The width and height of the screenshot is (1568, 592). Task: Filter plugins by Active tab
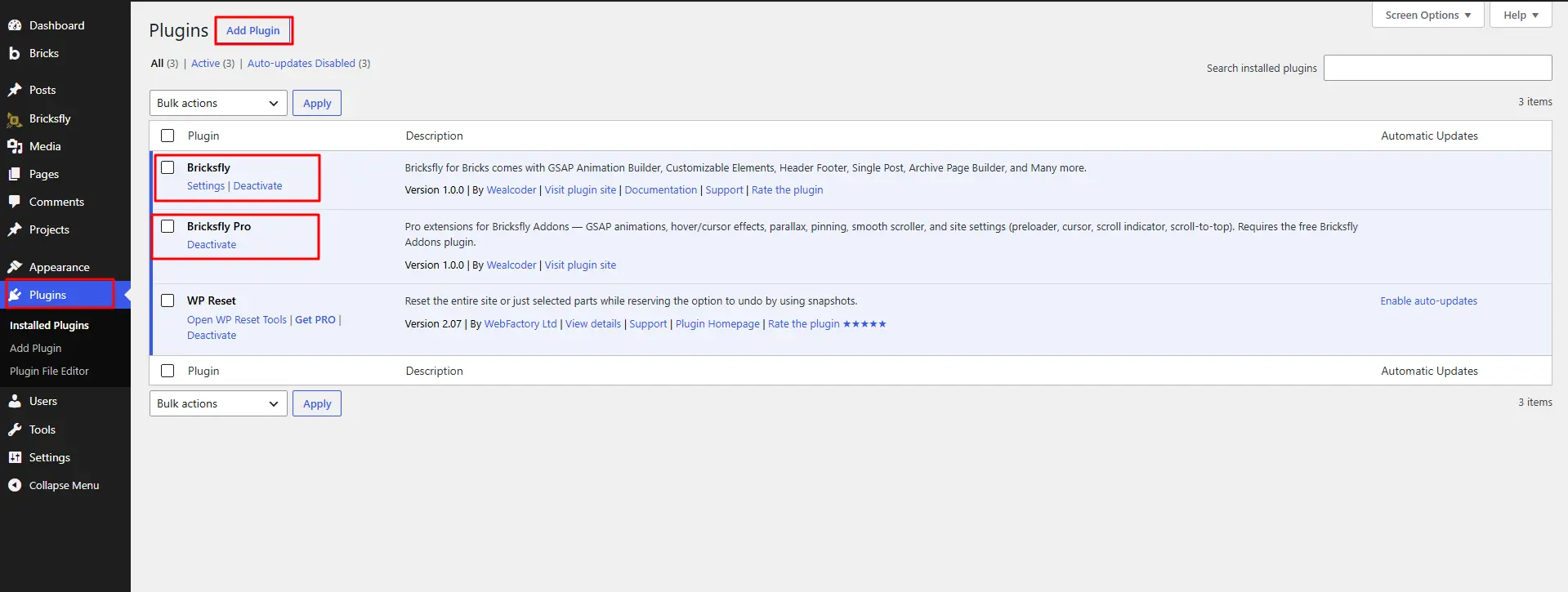pos(205,63)
